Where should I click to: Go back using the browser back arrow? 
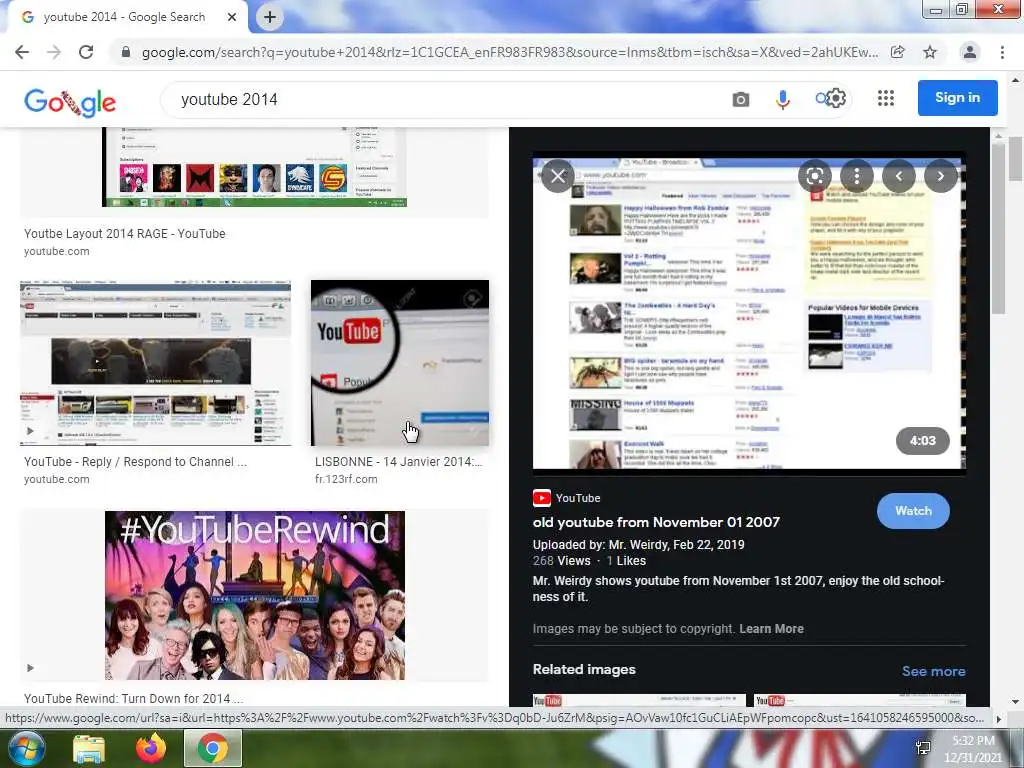(x=22, y=52)
